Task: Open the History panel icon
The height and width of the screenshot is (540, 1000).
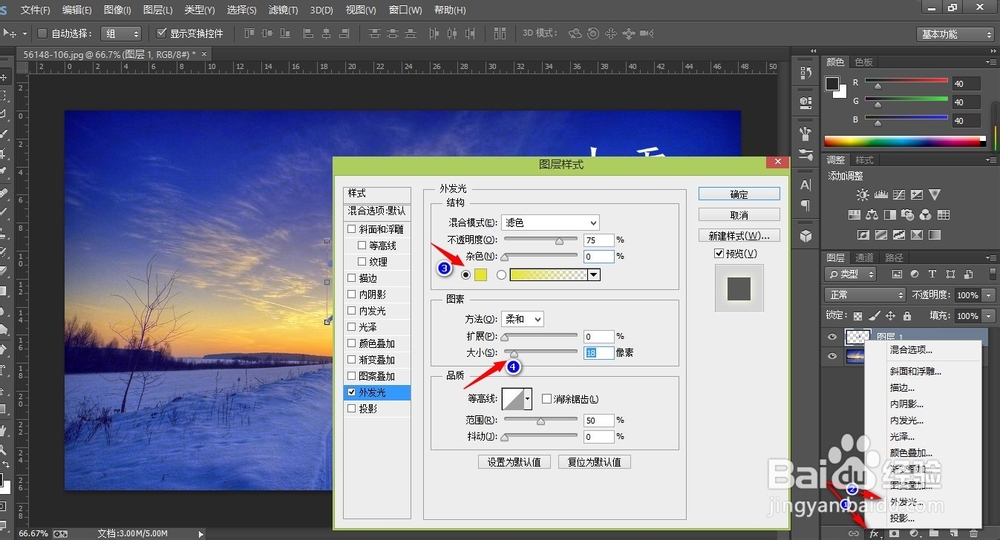Action: [805, 73]
